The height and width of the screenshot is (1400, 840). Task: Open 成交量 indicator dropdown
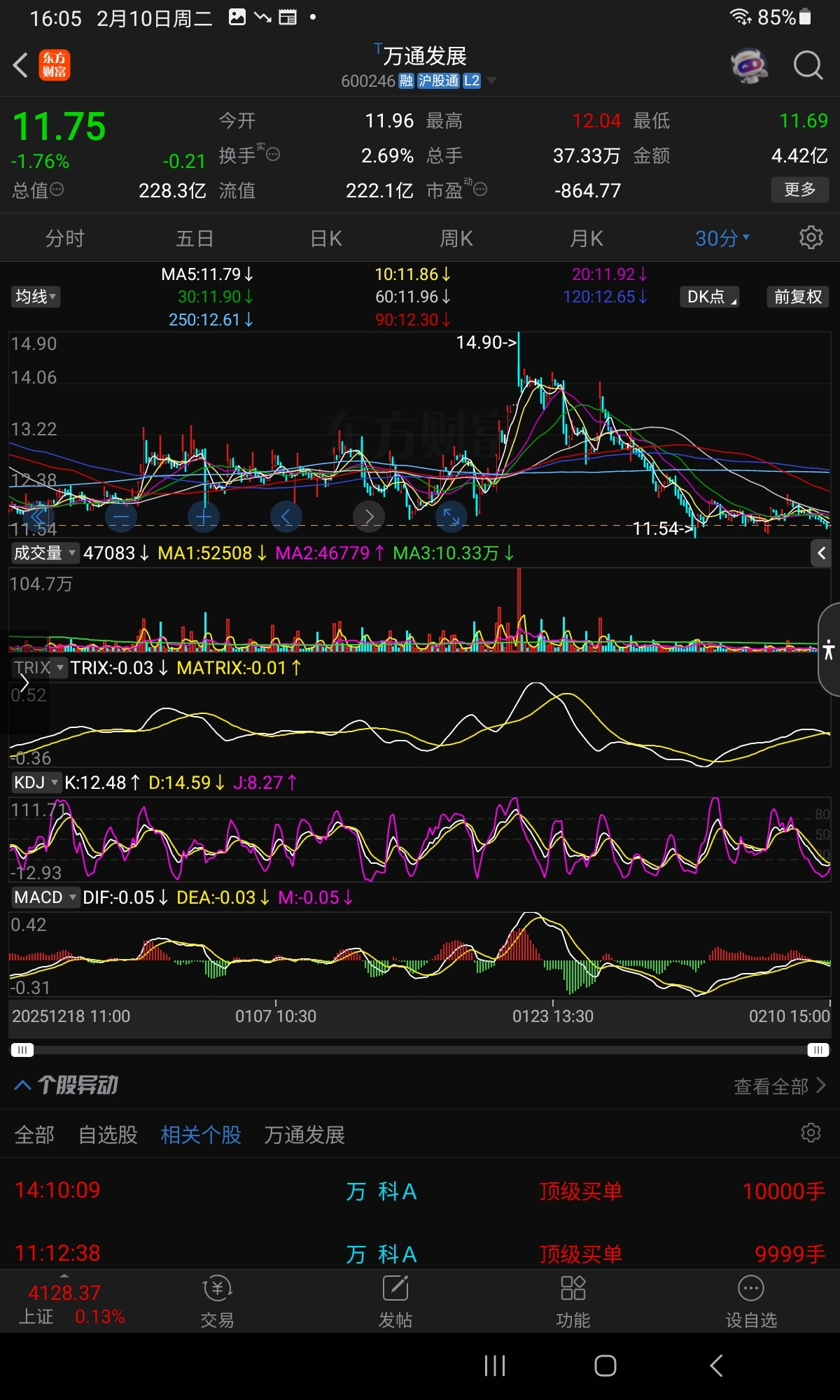pos(45,553)
